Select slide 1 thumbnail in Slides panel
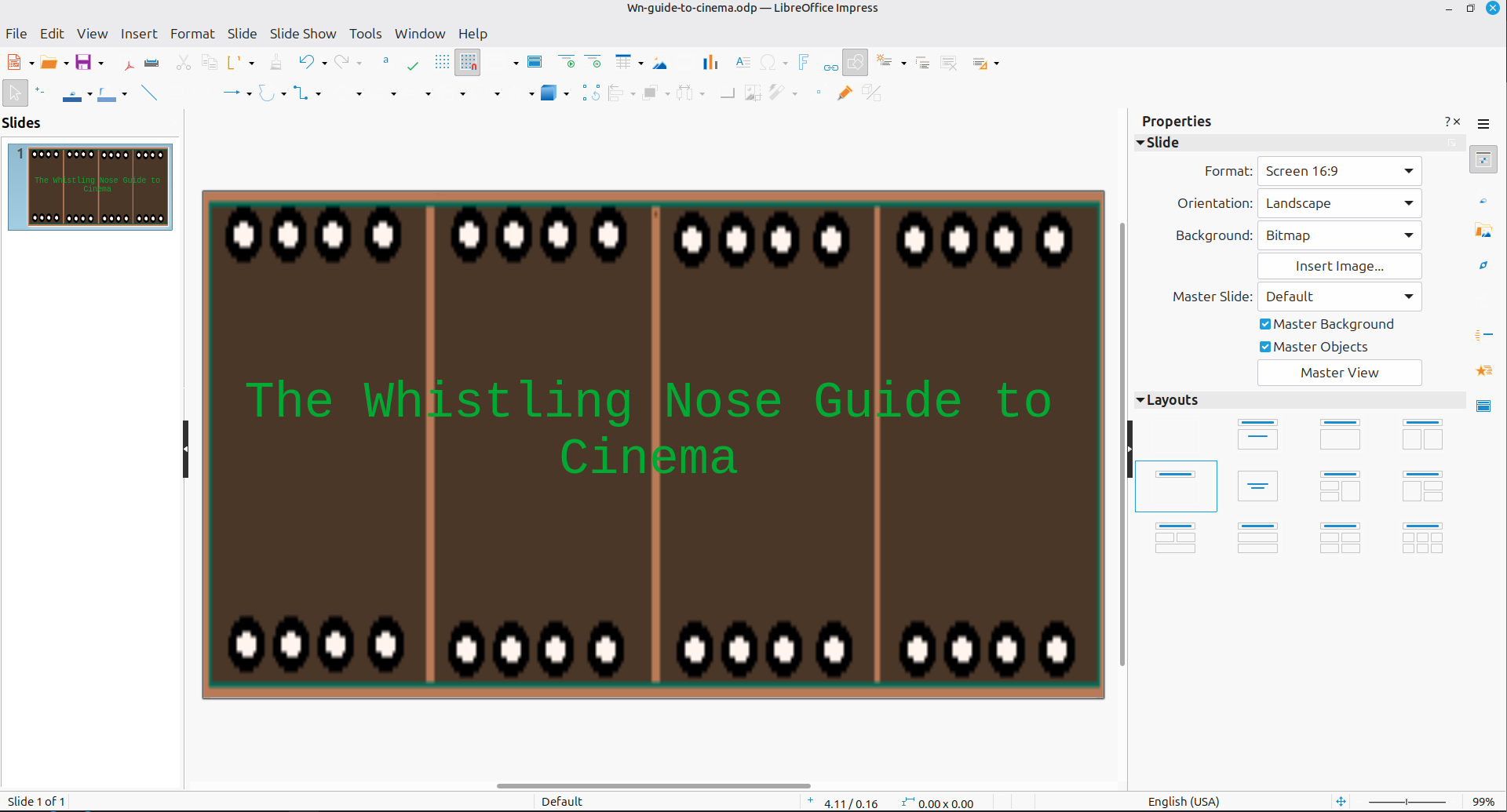Viewport: 1507px width, 812px height. click(98, 187)
